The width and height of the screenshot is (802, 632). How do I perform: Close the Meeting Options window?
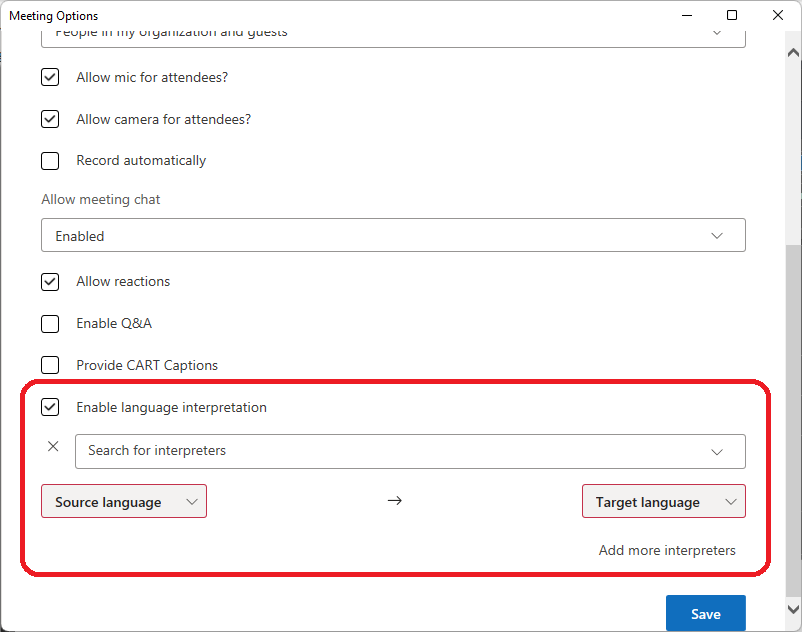778,15
